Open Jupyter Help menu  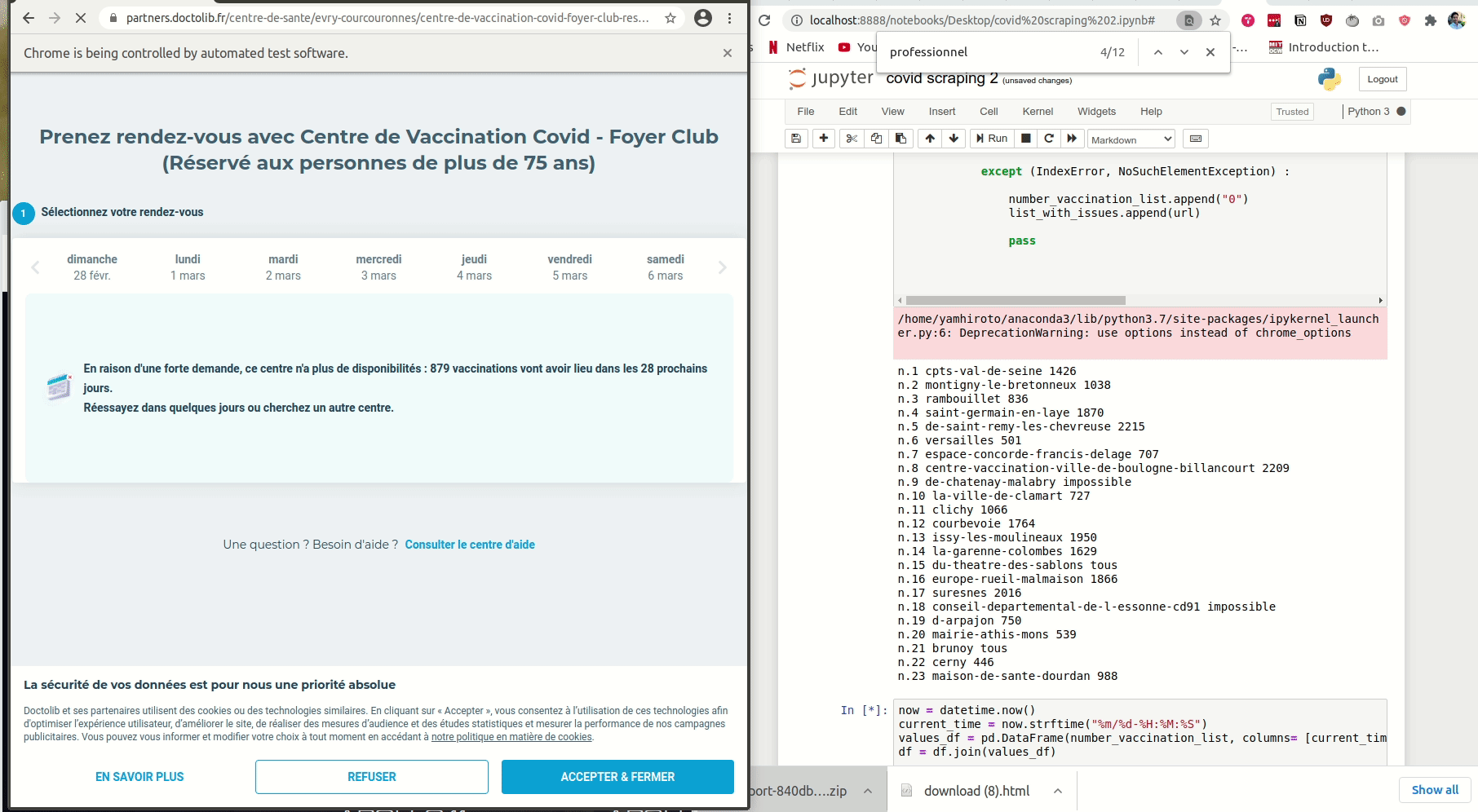click(x=1151, y=112)
